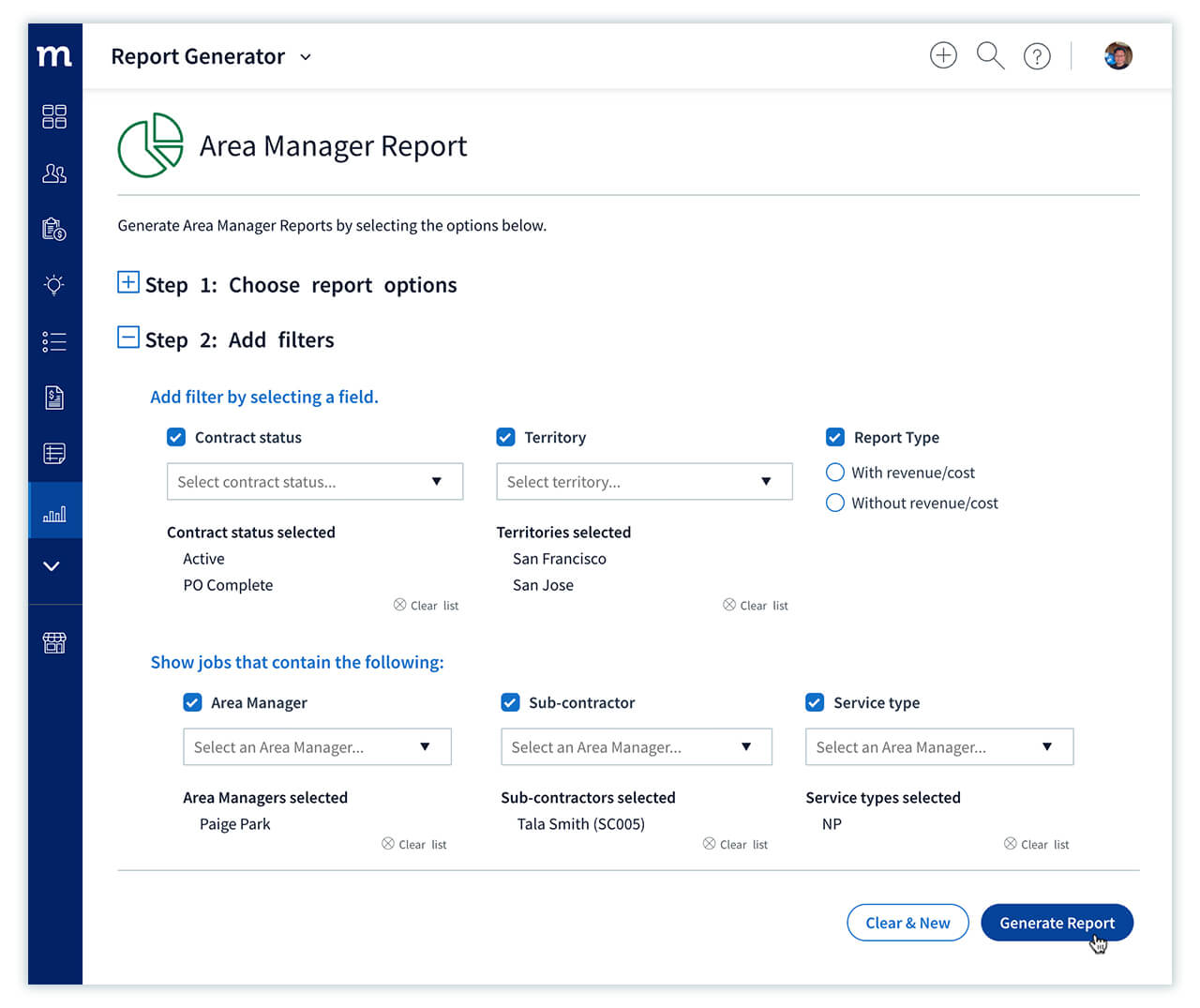Toggle the Sub-contractor checkbox
Viewport: 1200px width, 1008px height.
[510, 702]
